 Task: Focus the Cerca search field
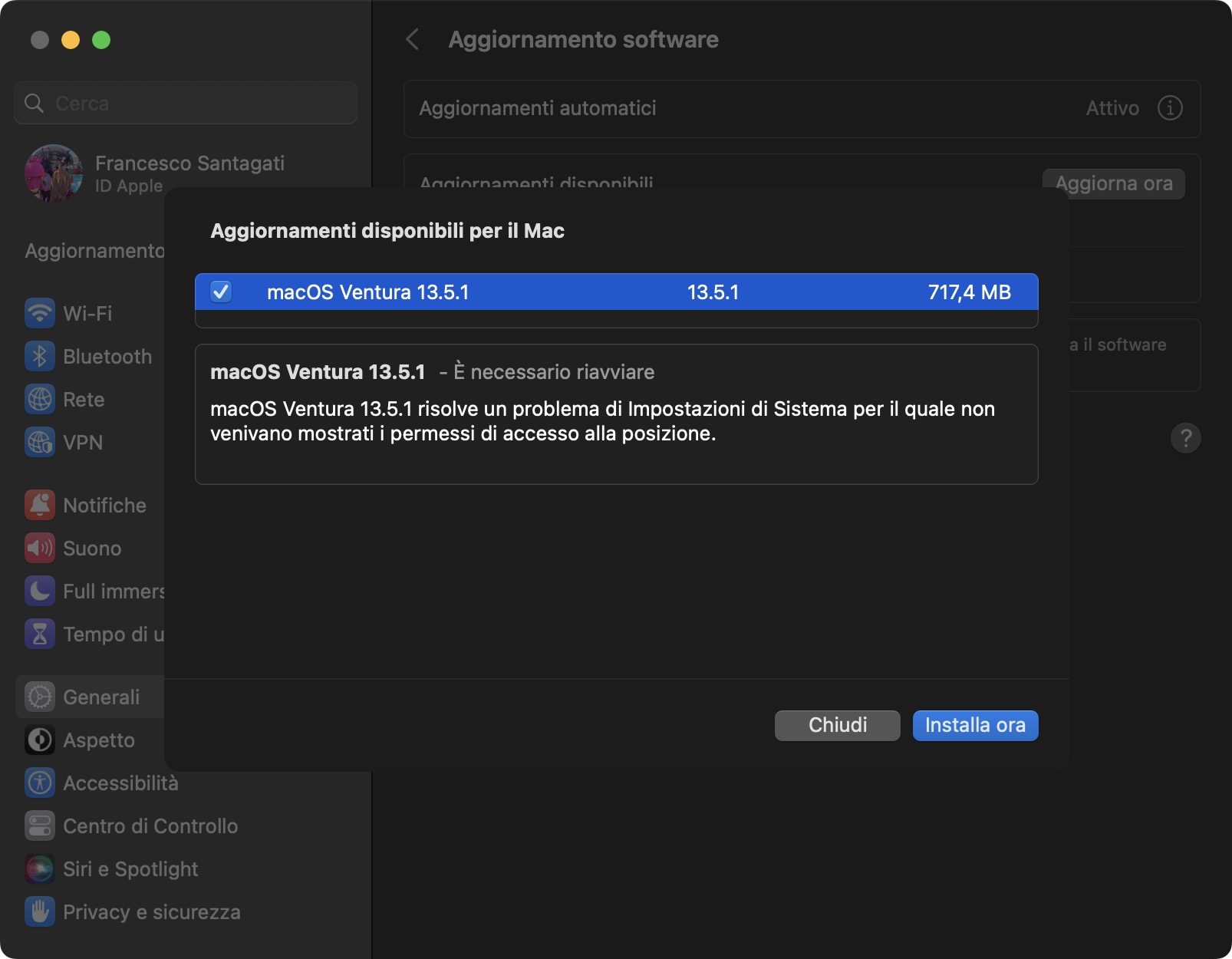tap(186, 103)
